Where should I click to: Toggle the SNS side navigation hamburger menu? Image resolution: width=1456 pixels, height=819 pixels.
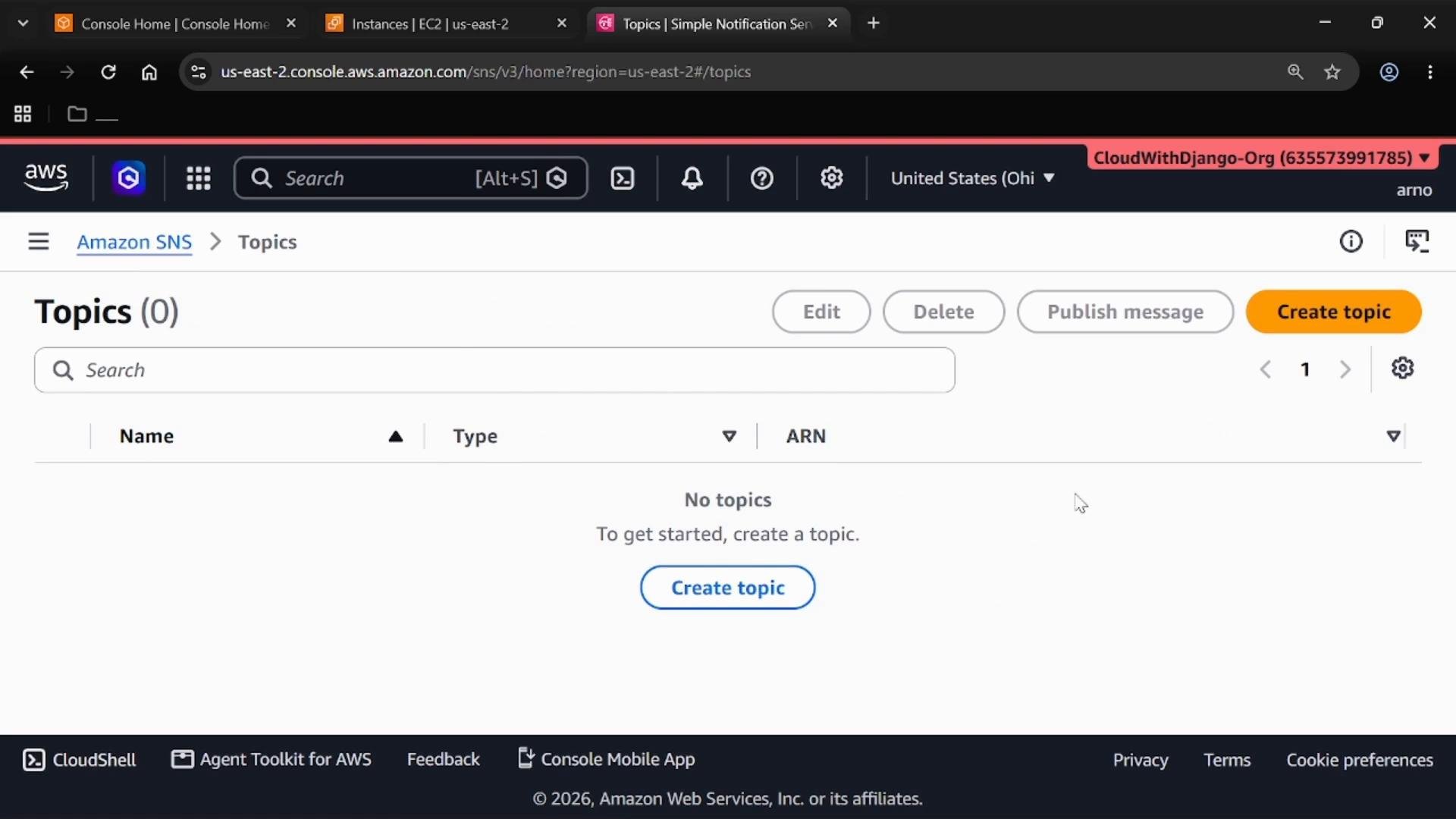39,242
